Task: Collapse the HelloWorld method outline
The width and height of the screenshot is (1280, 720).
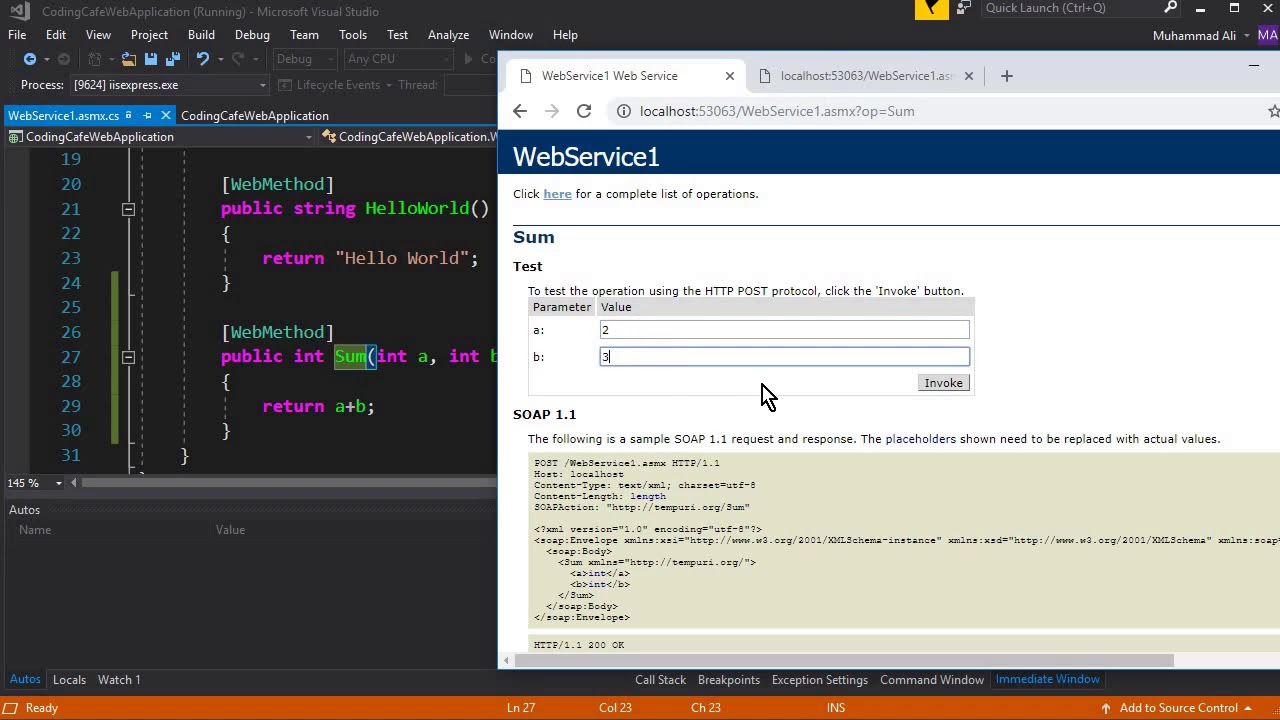Action: 128,209
